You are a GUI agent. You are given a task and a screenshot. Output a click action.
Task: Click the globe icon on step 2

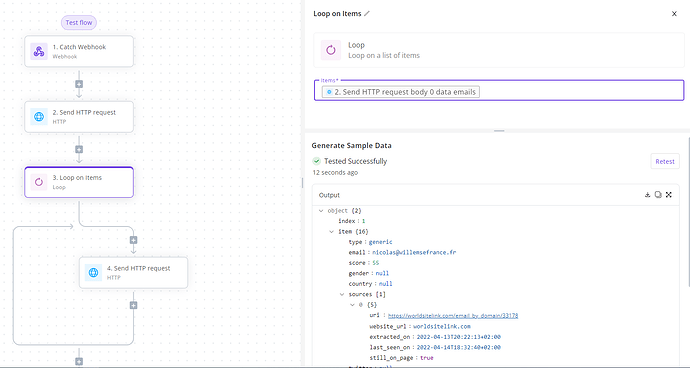coord(39,117)
